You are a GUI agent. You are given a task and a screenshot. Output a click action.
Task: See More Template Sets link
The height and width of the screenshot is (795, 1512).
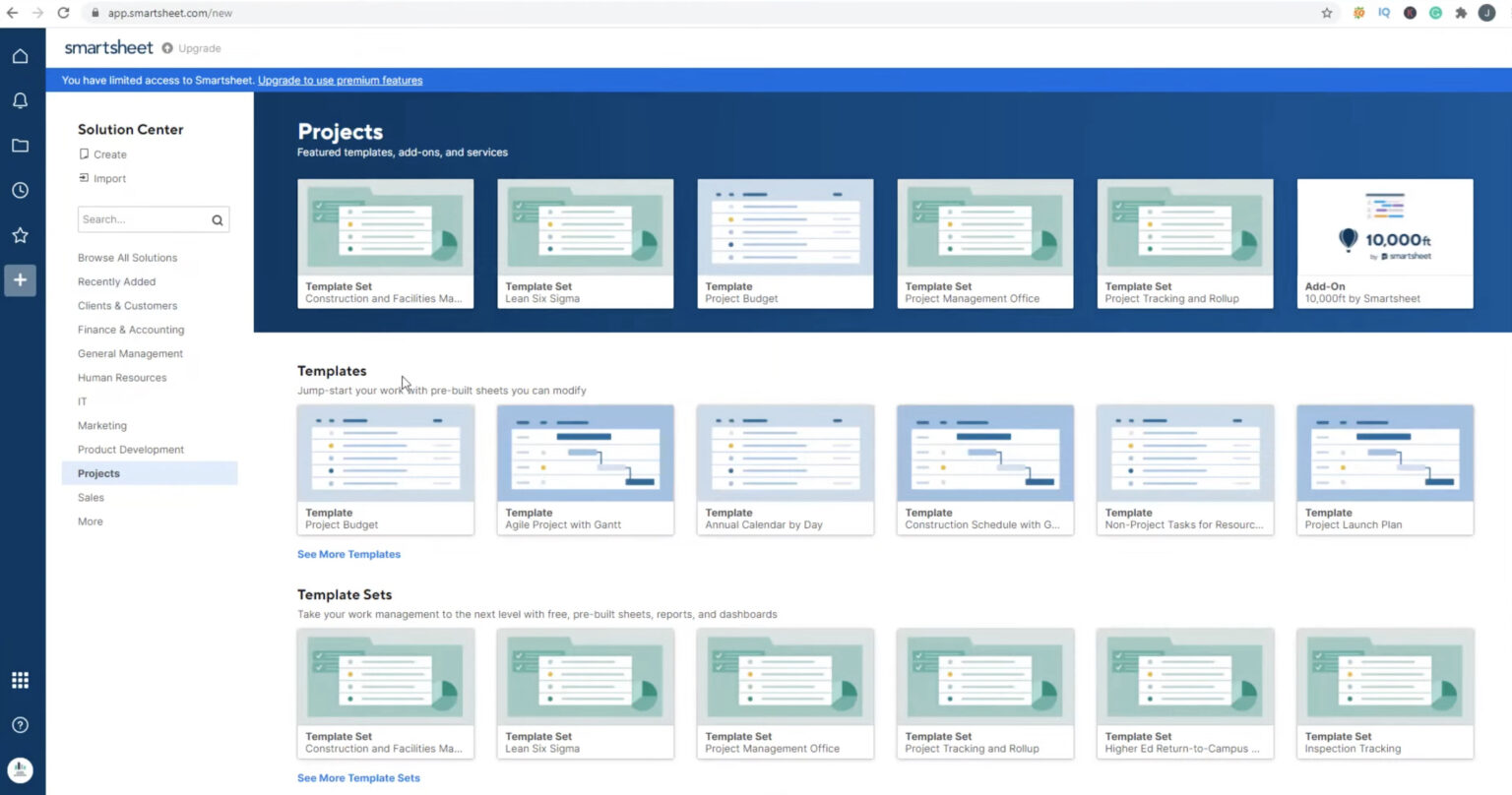pyautogui.click(x=358, y=777)
